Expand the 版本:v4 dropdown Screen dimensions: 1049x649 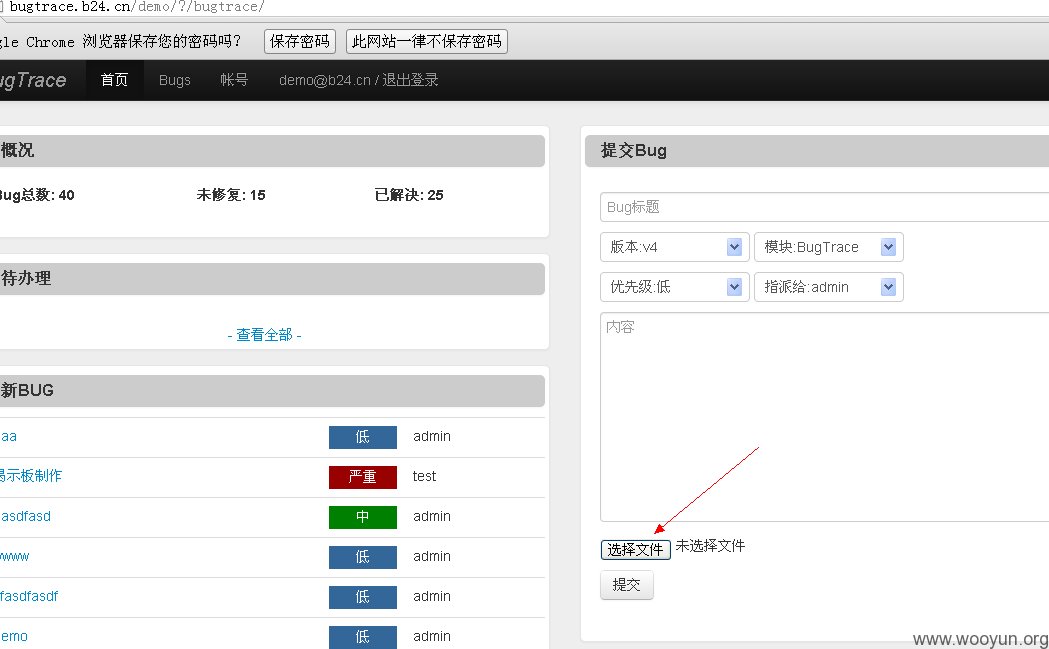coord(674,247)
